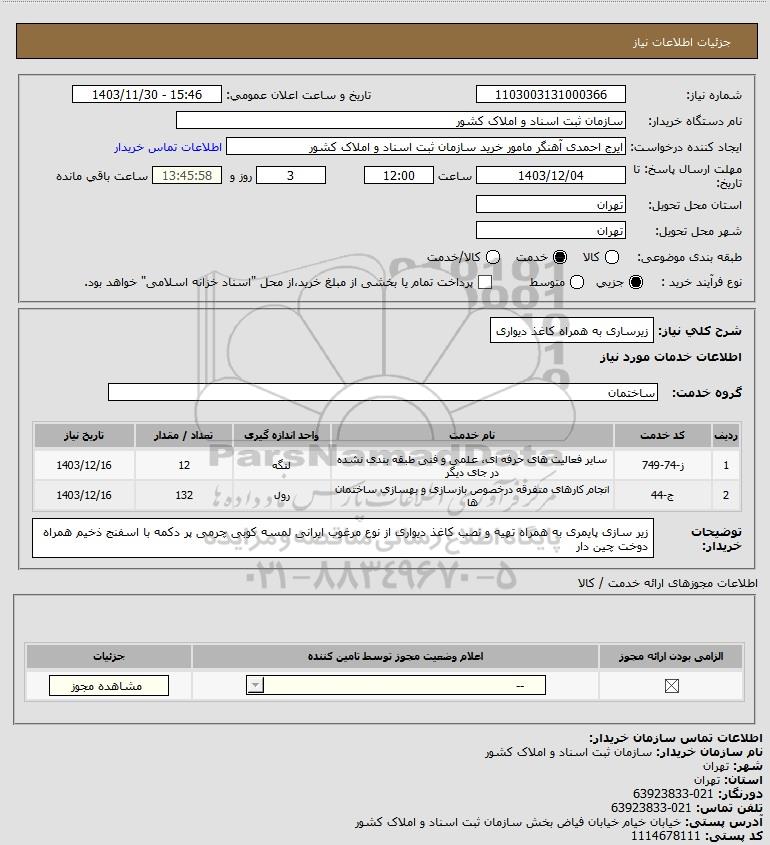Image resolution: width=770 pixels, height=845 pixels.
Task: Click the buyer organization name field
Action: coord(401,121)
